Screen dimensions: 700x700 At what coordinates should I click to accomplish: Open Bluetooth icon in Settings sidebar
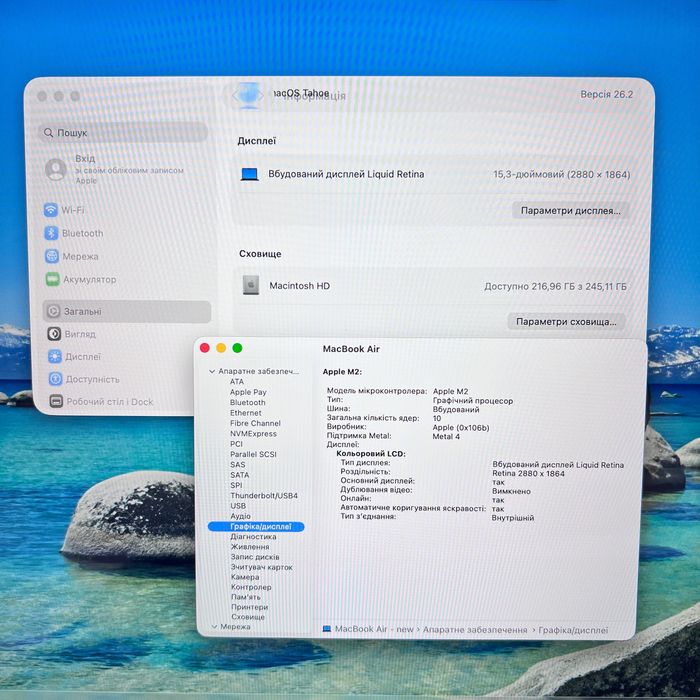click(51, 233)
